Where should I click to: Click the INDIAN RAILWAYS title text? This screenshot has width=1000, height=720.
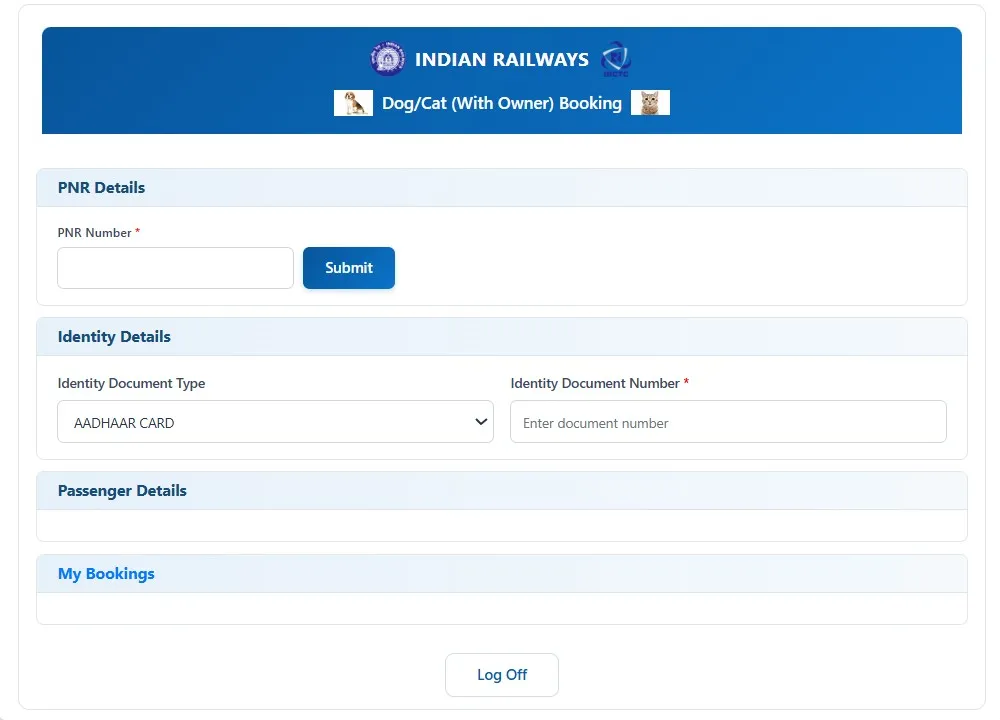coord(502,59)
